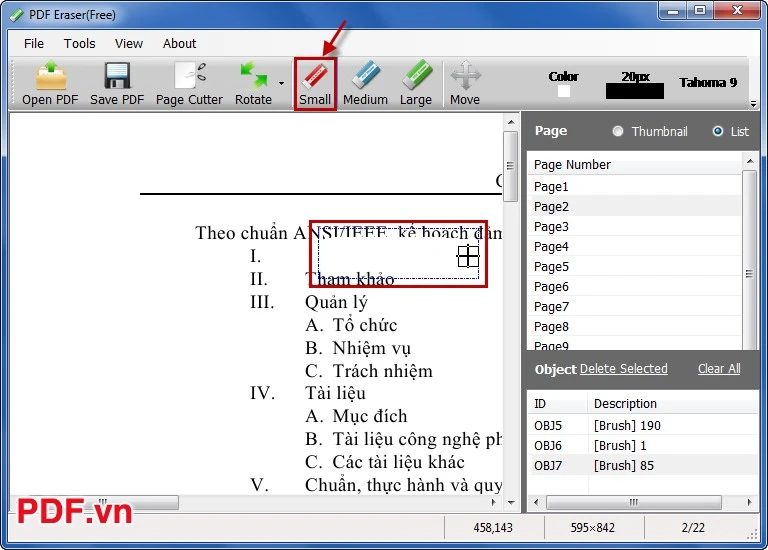Pick the white Color swatch

(x=564, y=91)
